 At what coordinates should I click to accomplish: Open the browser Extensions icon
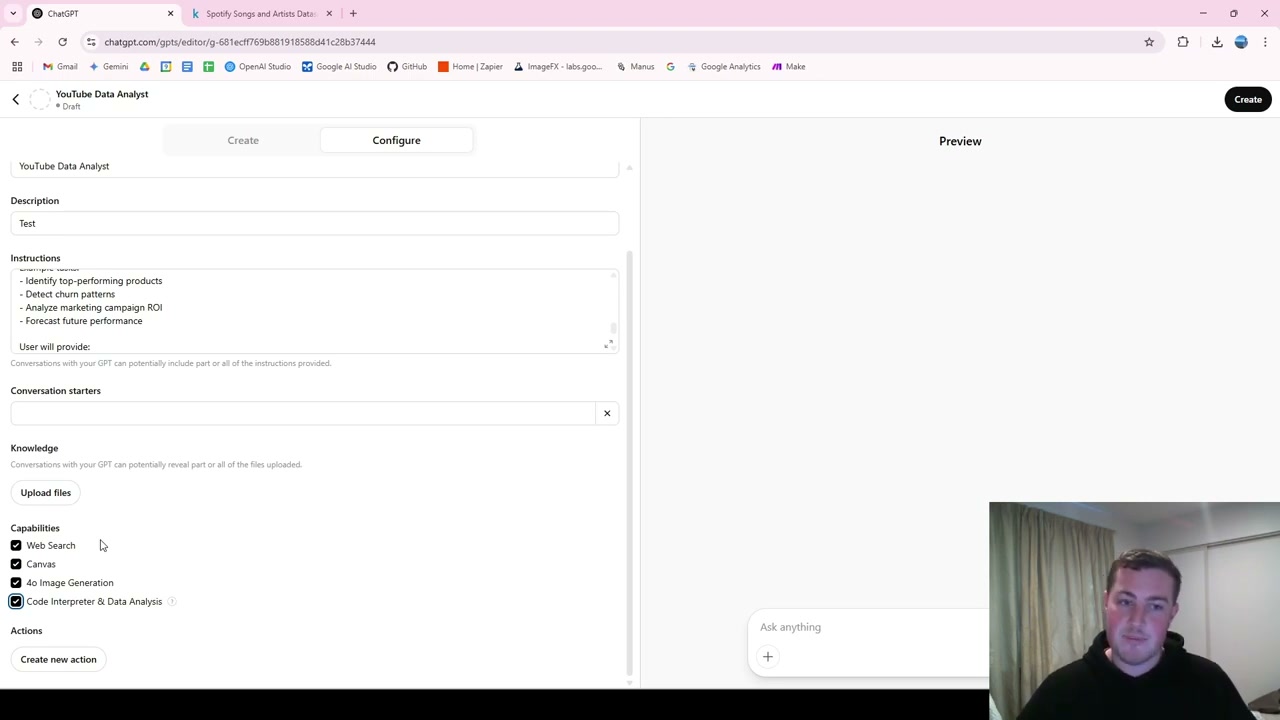[1183, 42]
